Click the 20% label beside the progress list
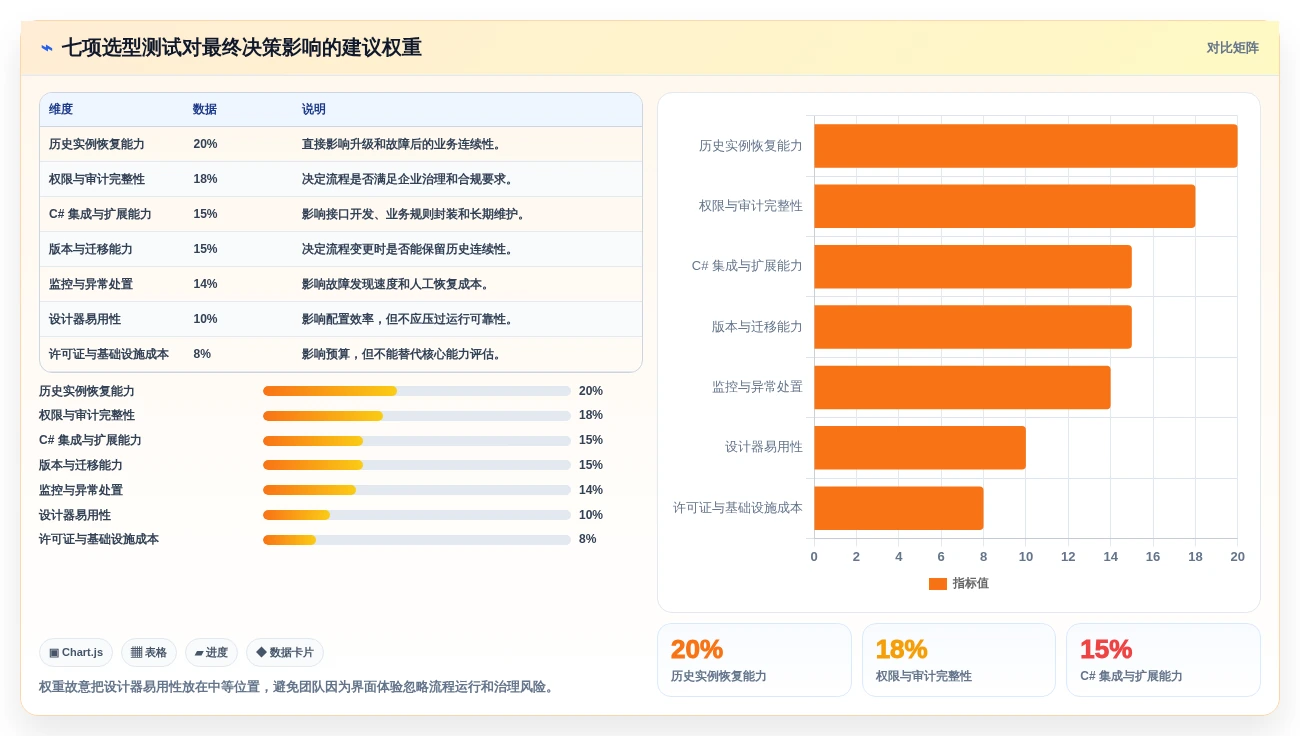The image size is (1300, 736). [x=591, y=391]
